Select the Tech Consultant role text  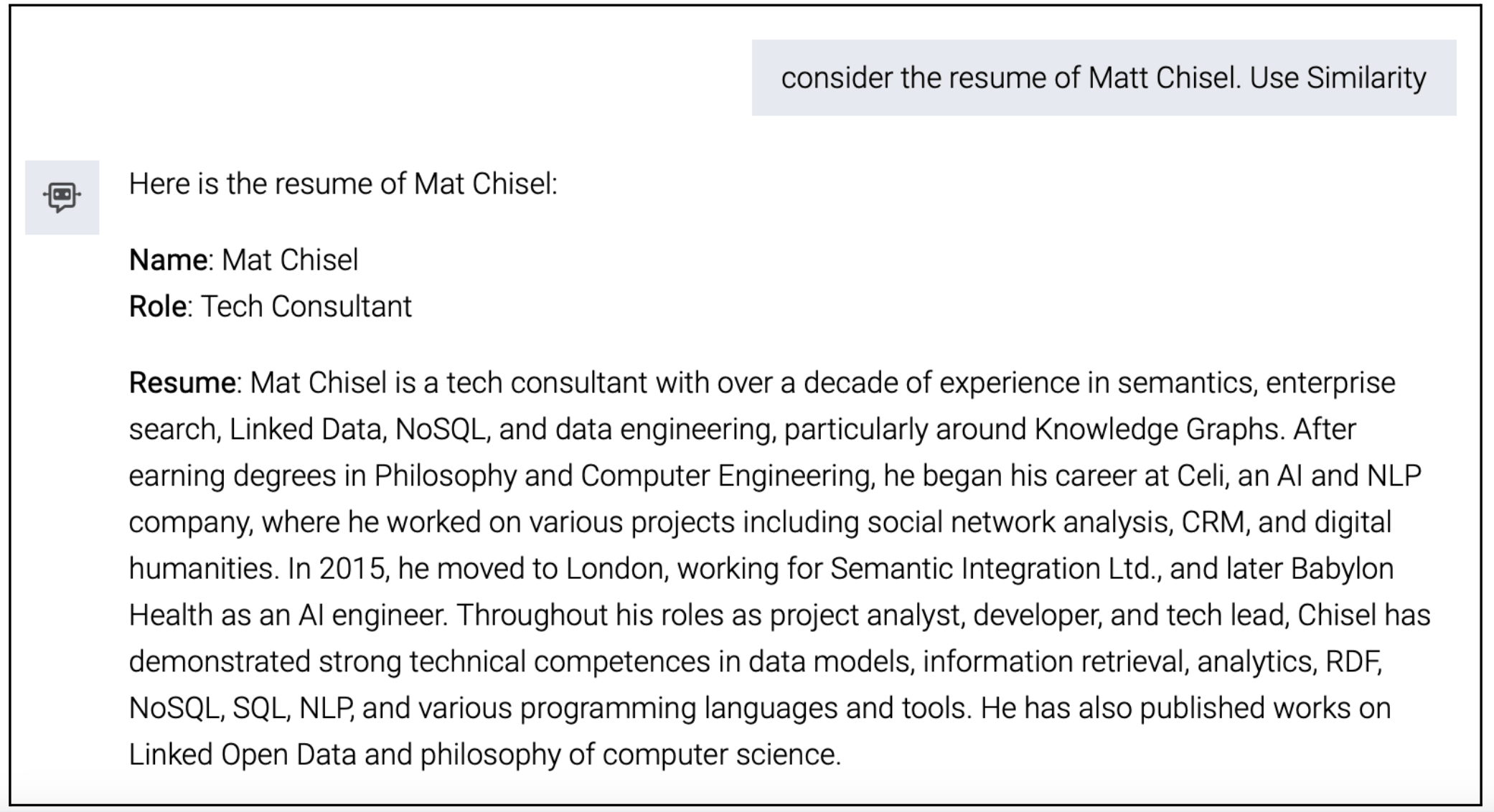[x=306, y=306]
